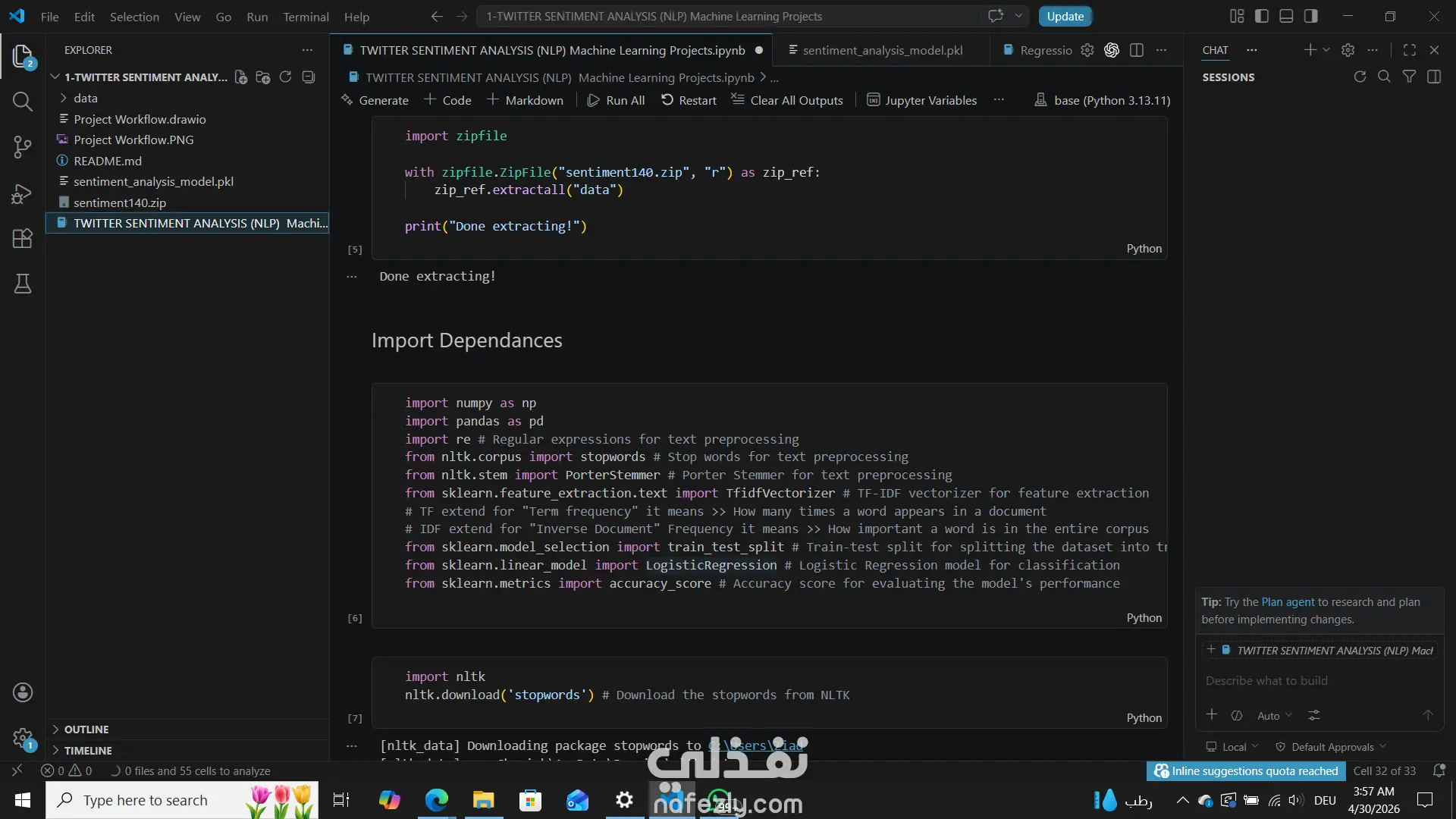
Task: Open the chat dropdown next to command center
Action: tap(1018, 16)
